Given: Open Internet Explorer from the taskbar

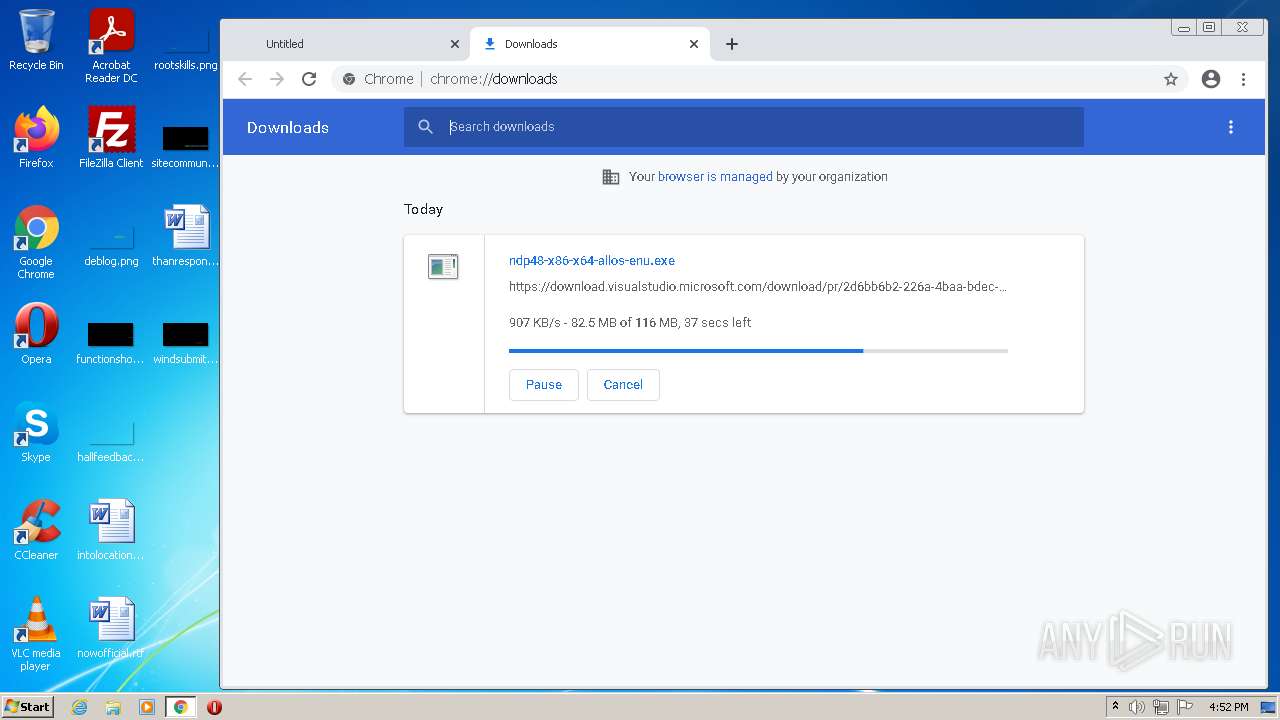Looking at the screenshot, I should pyautogui.click(x=80, y=707).
